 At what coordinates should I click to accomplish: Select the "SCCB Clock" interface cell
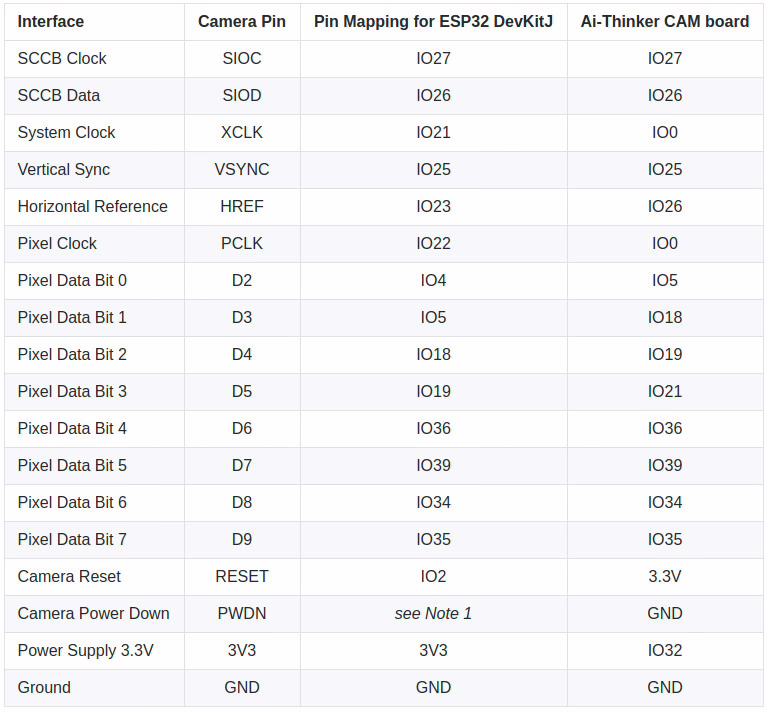click(x=62, y=58)
